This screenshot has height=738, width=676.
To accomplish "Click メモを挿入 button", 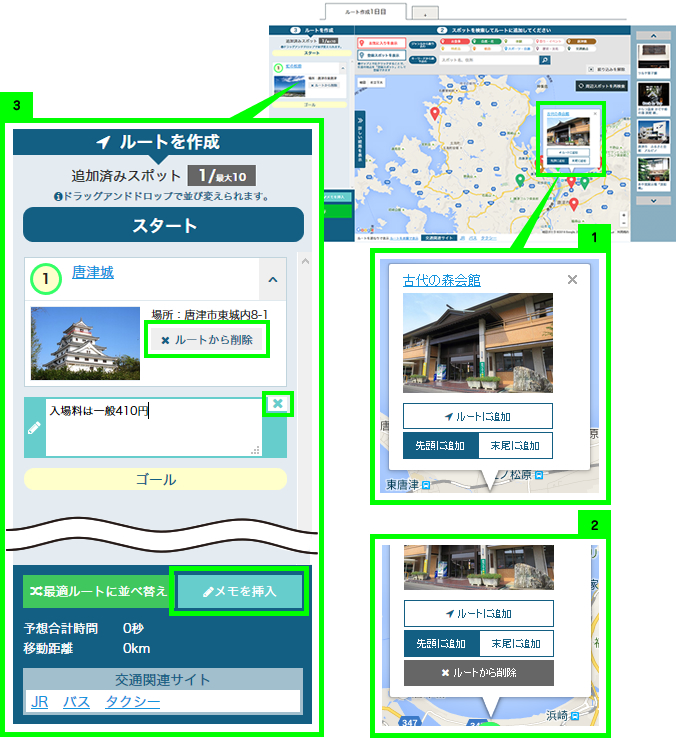I will click(239, 592).
